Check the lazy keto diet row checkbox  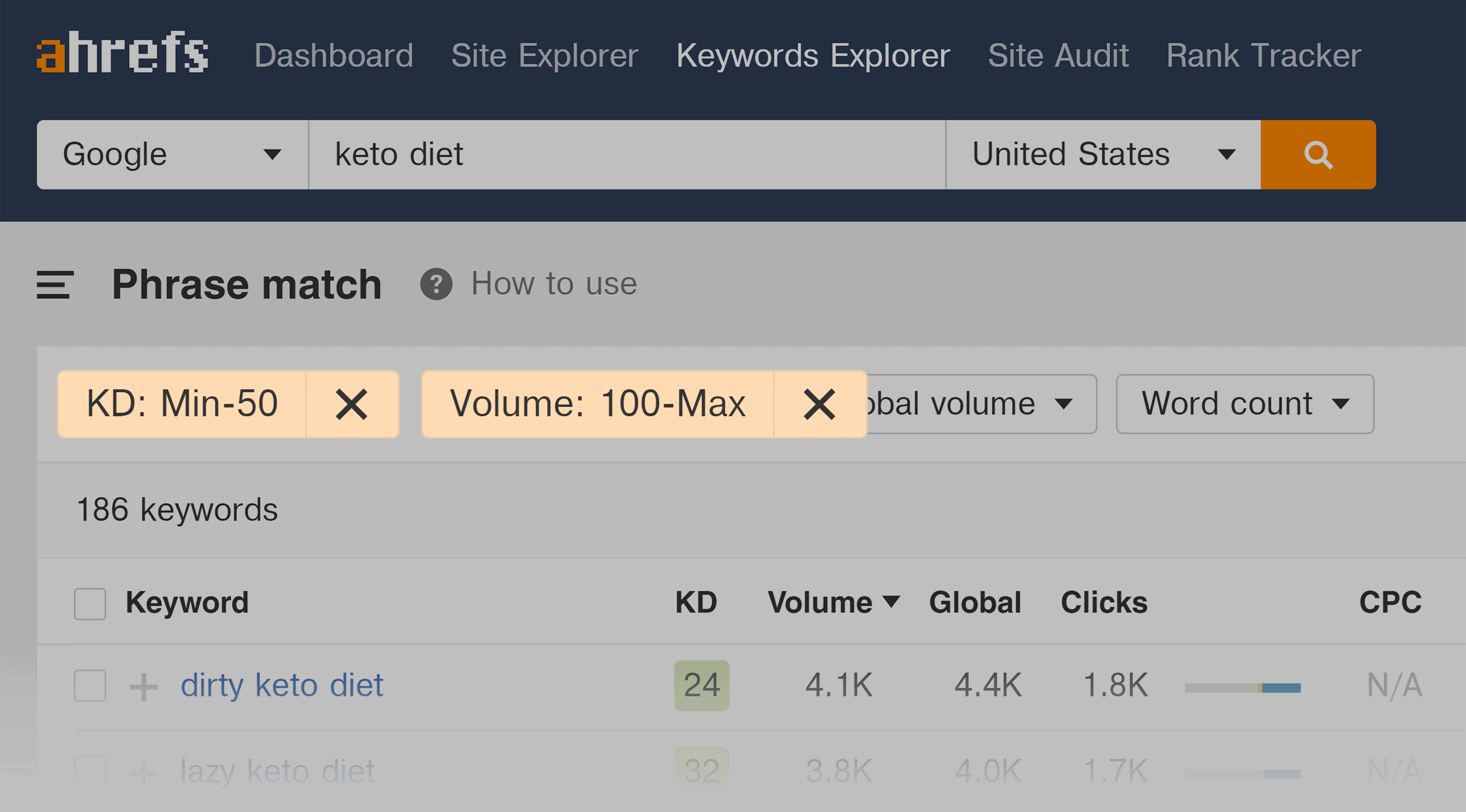pyautogui.click(x=90, y=772)
